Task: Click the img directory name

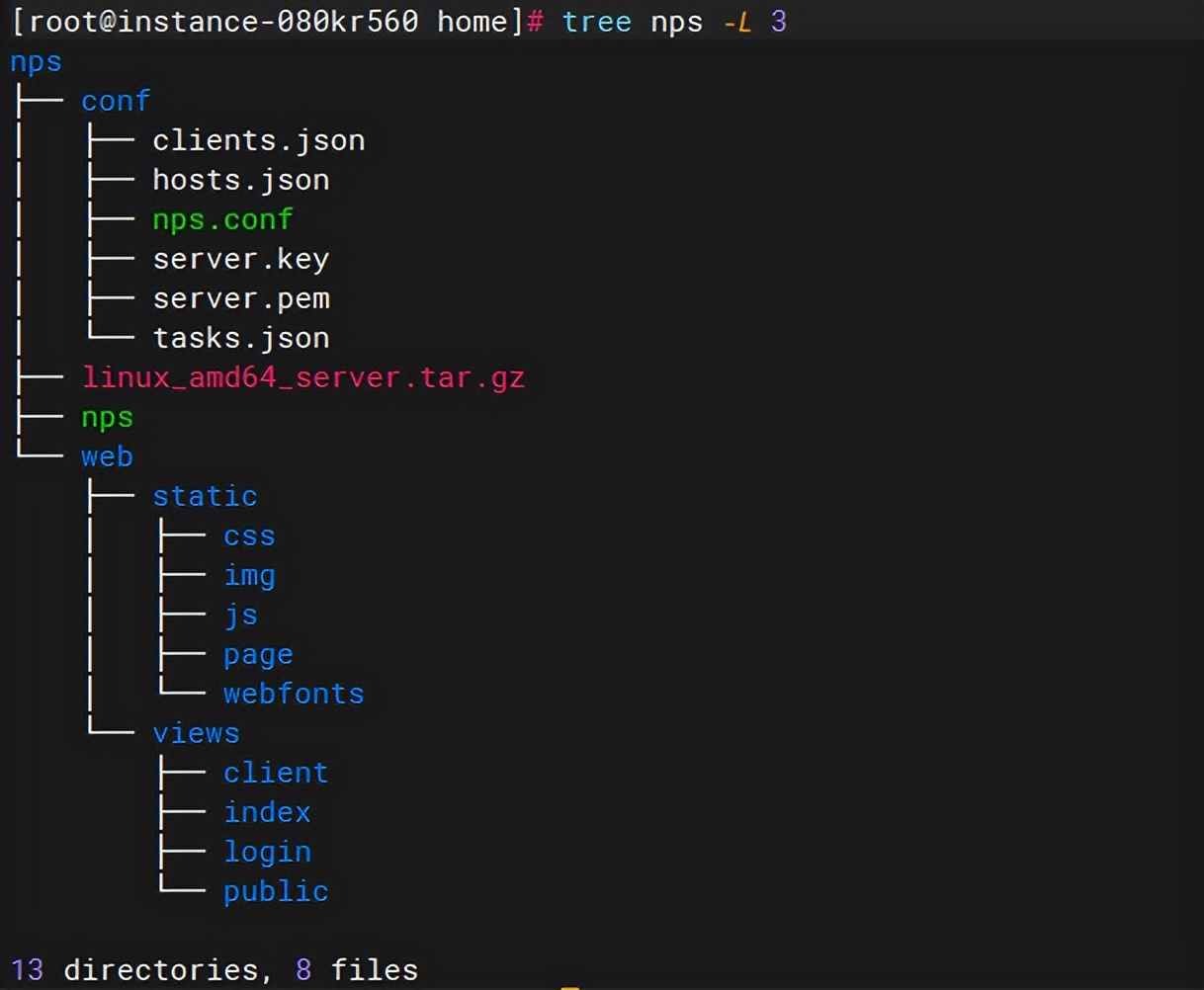Action: [249, 576]
